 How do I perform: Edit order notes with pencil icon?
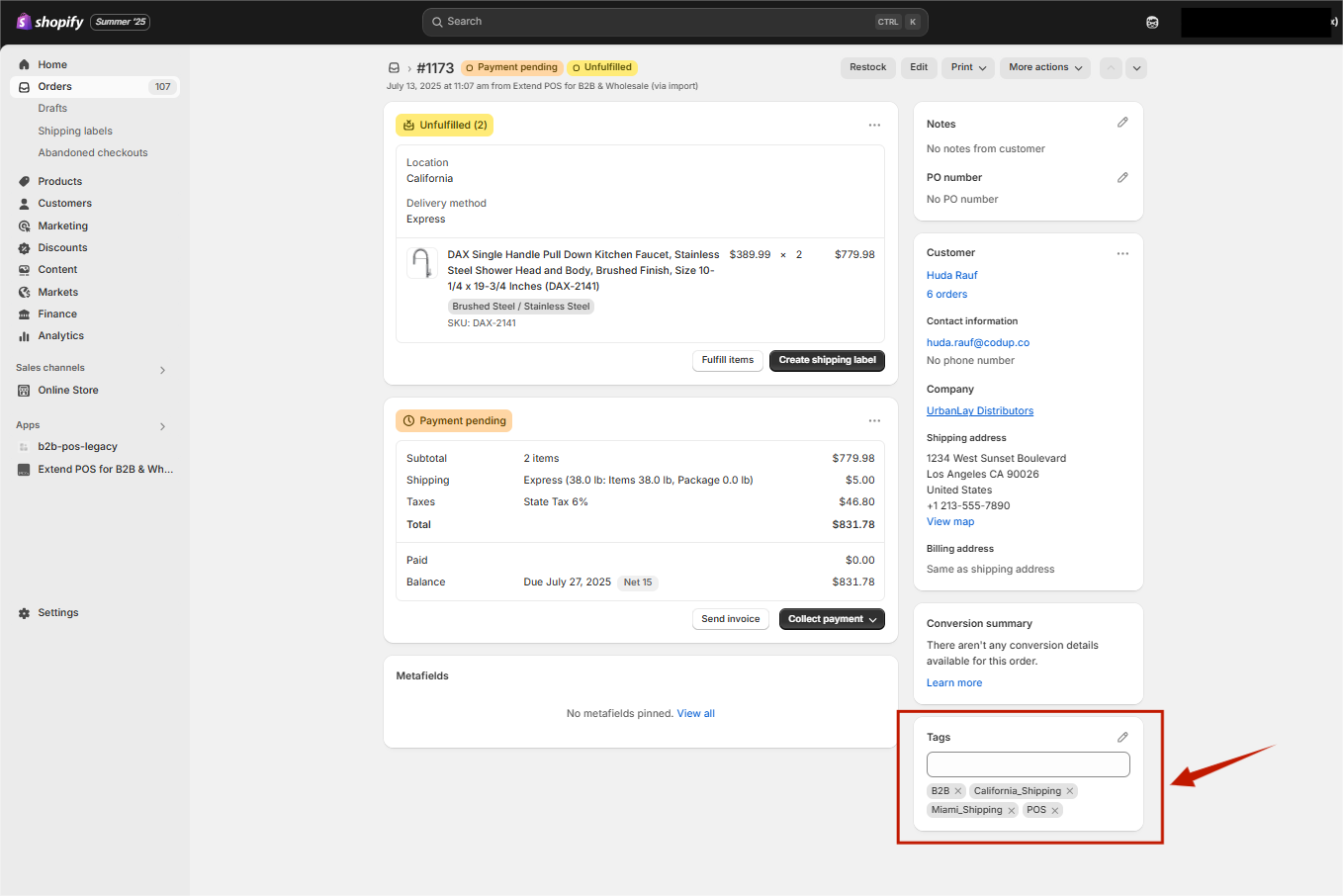(x=1122, y=123)
